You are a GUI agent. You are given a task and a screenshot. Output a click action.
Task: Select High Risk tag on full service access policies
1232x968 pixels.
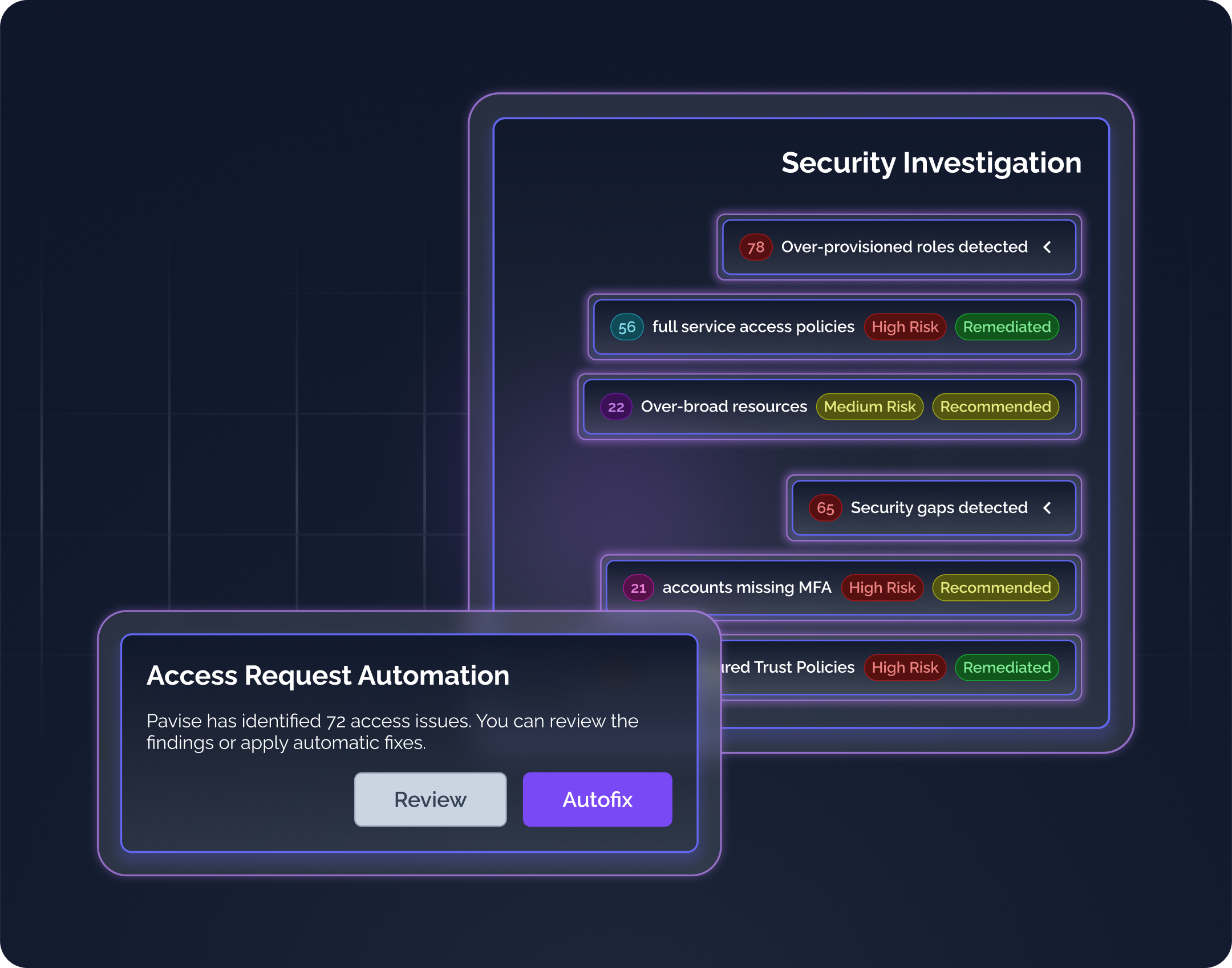click(905, 327)
